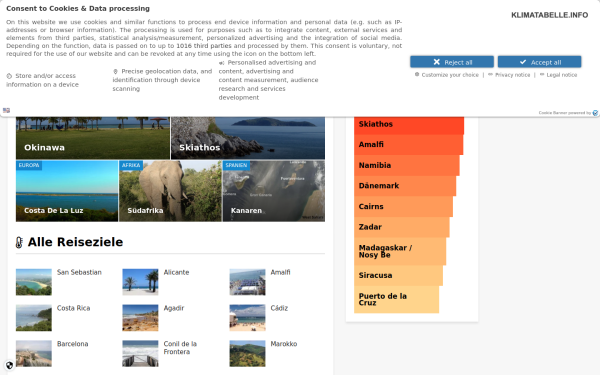Click the Agadir beach thumbnail
The height and width of the screenshot is (375, 600).
pos(140,318)
